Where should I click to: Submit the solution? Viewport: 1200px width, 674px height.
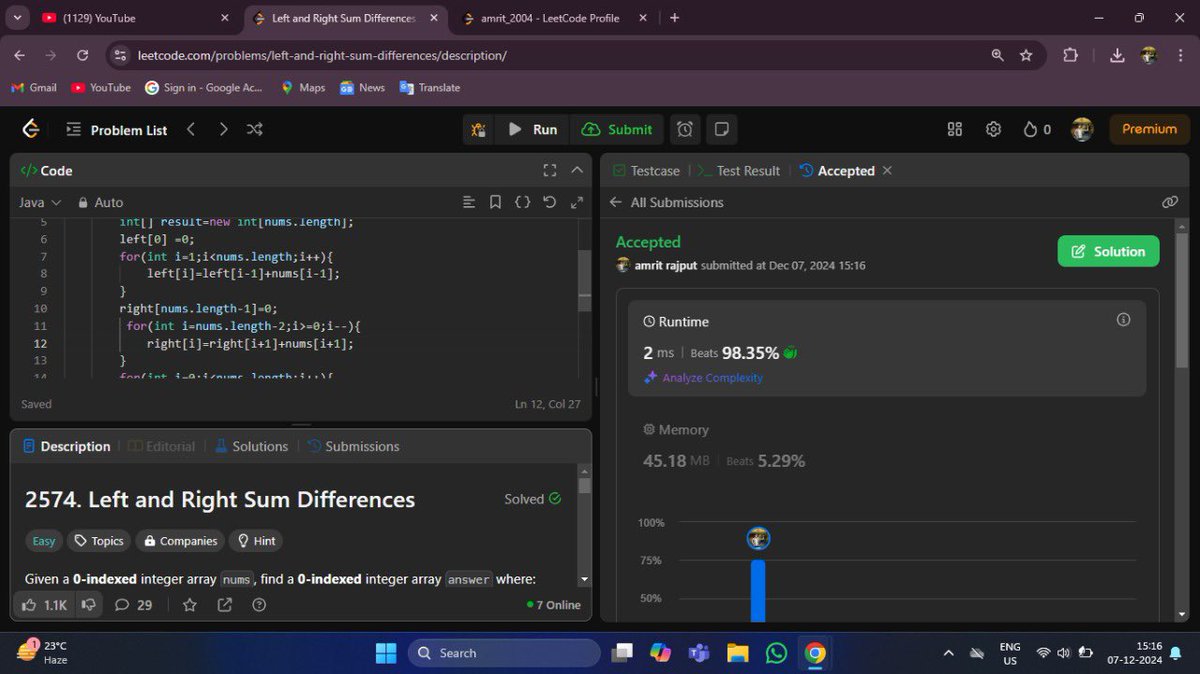[617, 129]
